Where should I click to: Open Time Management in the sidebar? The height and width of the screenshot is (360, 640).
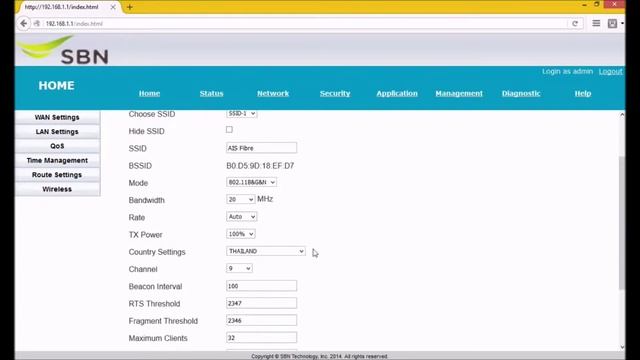(57, 160)
